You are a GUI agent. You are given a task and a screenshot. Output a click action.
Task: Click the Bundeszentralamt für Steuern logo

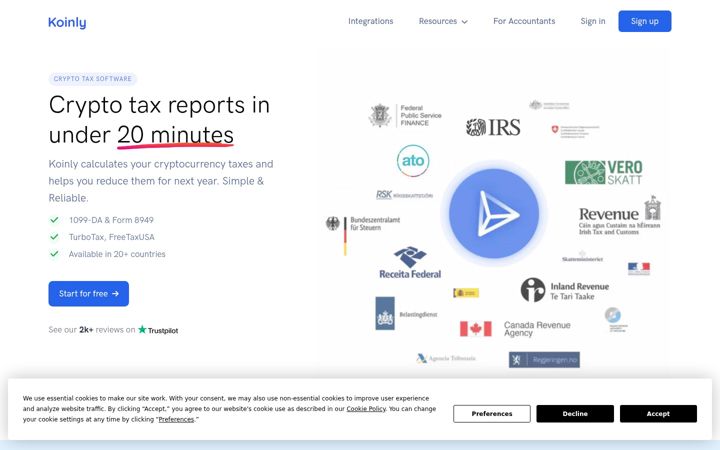(x=363, y=235)
